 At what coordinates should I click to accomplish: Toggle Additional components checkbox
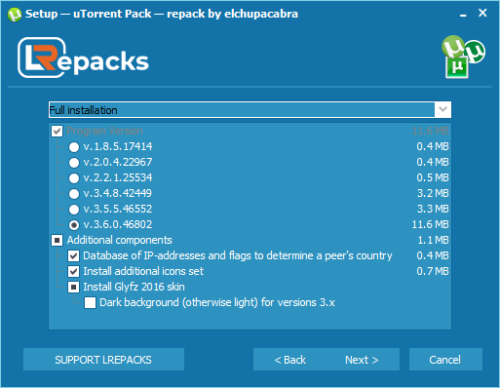57,240
